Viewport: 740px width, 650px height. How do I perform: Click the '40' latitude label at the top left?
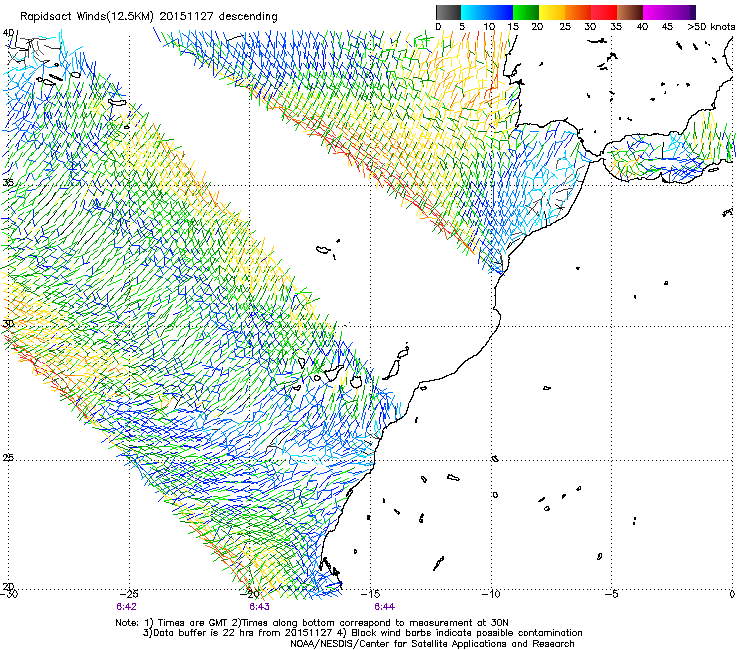[8, 33]
